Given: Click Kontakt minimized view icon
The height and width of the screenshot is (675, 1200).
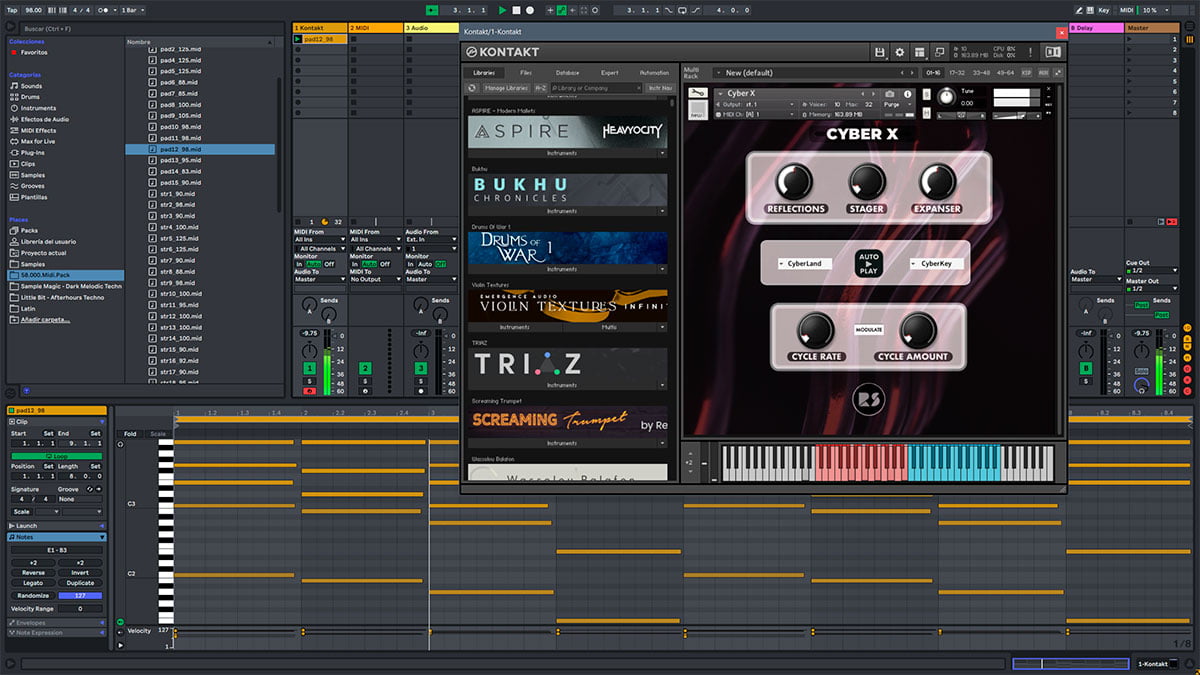Looking at the screenshot, I should click(x=940, y=52).
